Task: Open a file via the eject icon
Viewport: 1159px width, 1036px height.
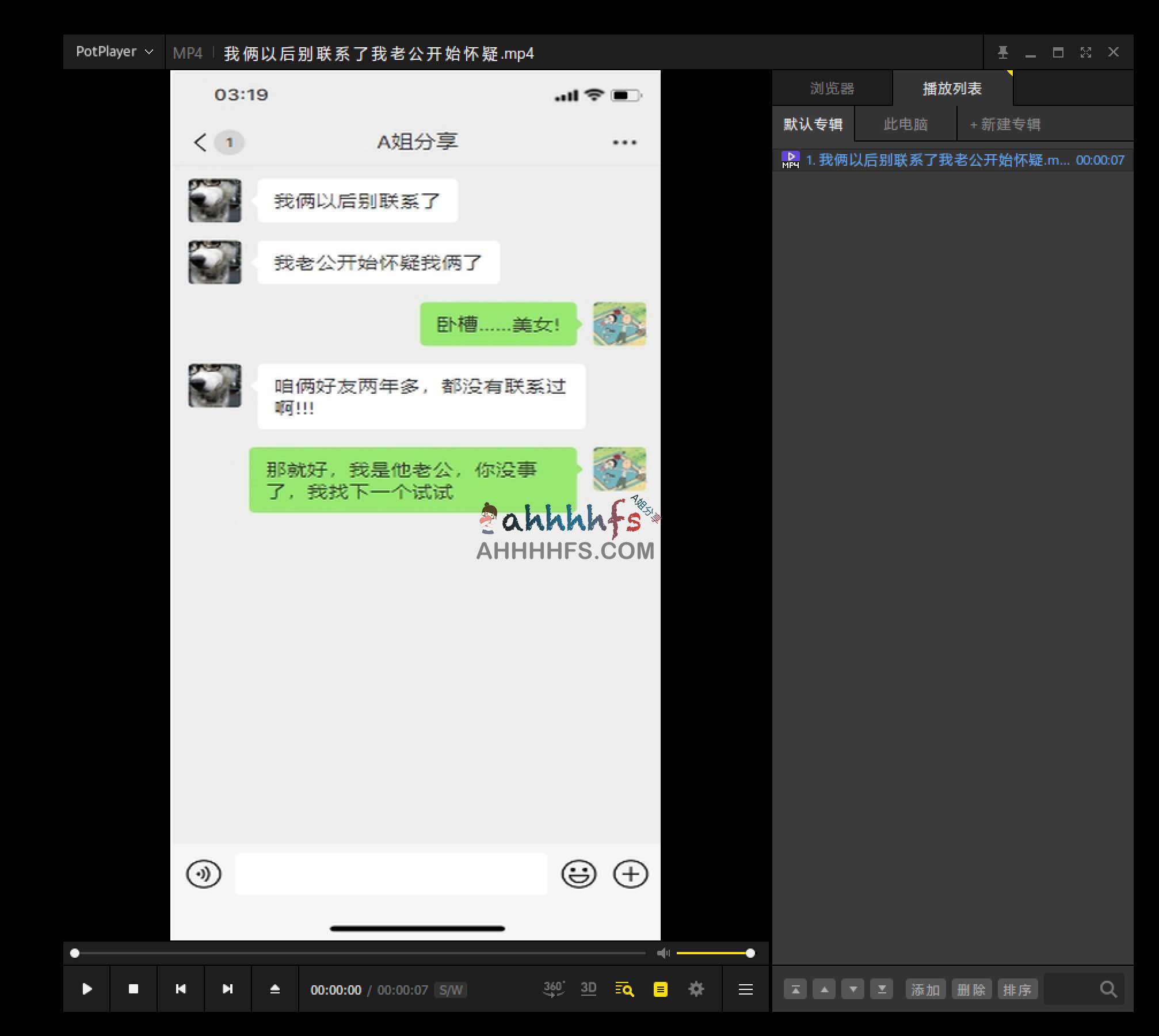Action: (275, 988)
